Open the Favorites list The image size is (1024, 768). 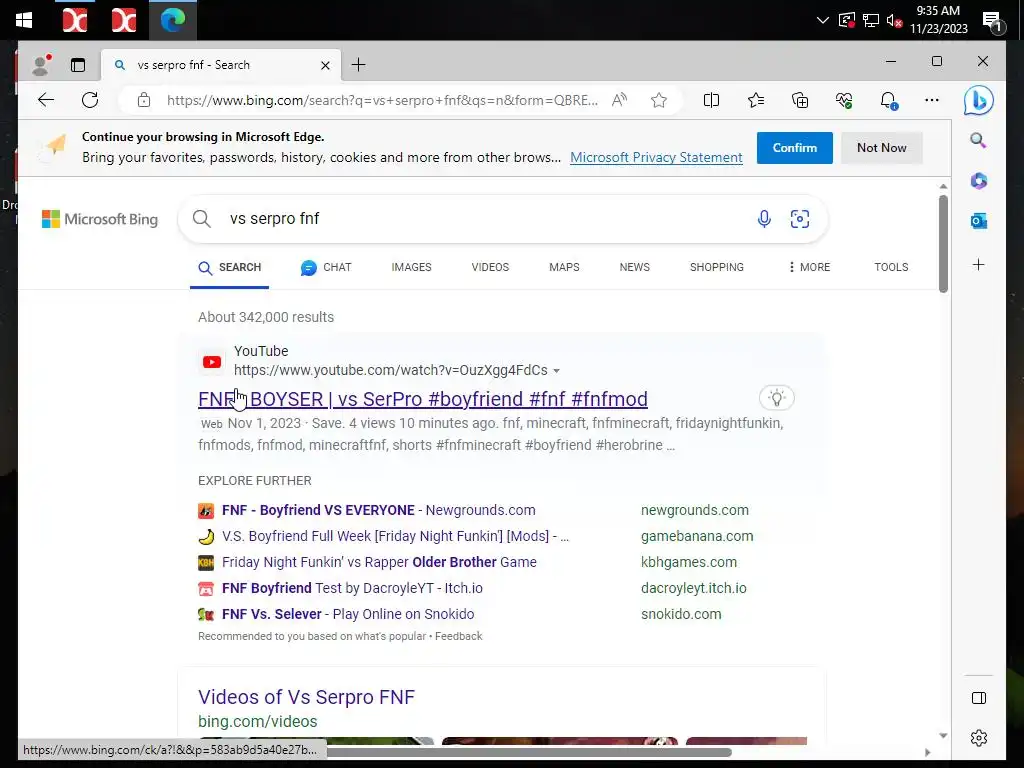tap(756, 100)
